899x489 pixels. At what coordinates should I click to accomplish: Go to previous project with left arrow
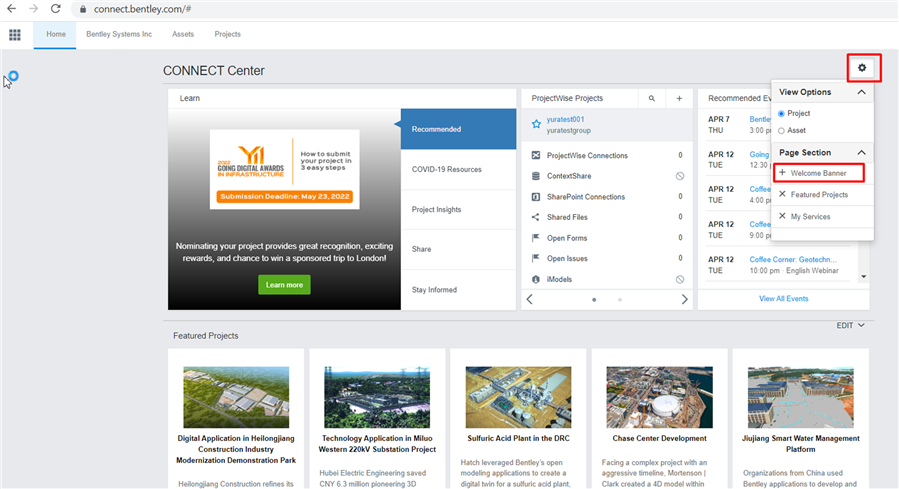pos(530,299)
